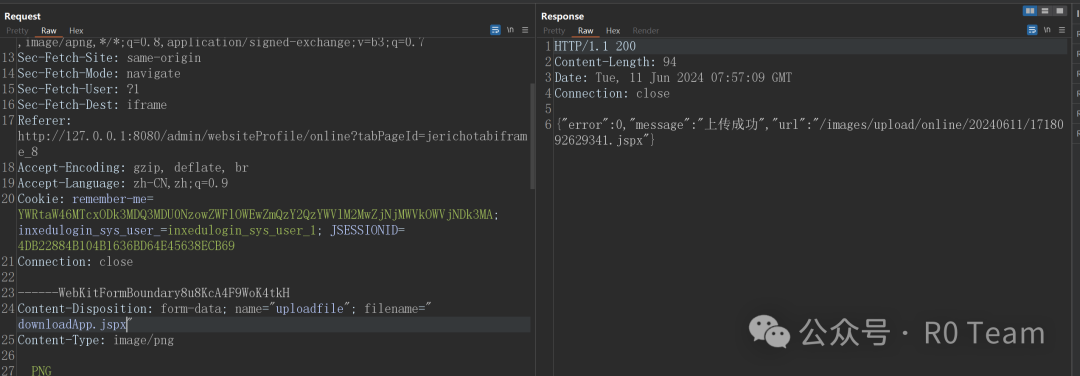The height and width of the screenshot is (376, 1080).
Task: Select top-bottom split layout icon
Action: 1045,11
